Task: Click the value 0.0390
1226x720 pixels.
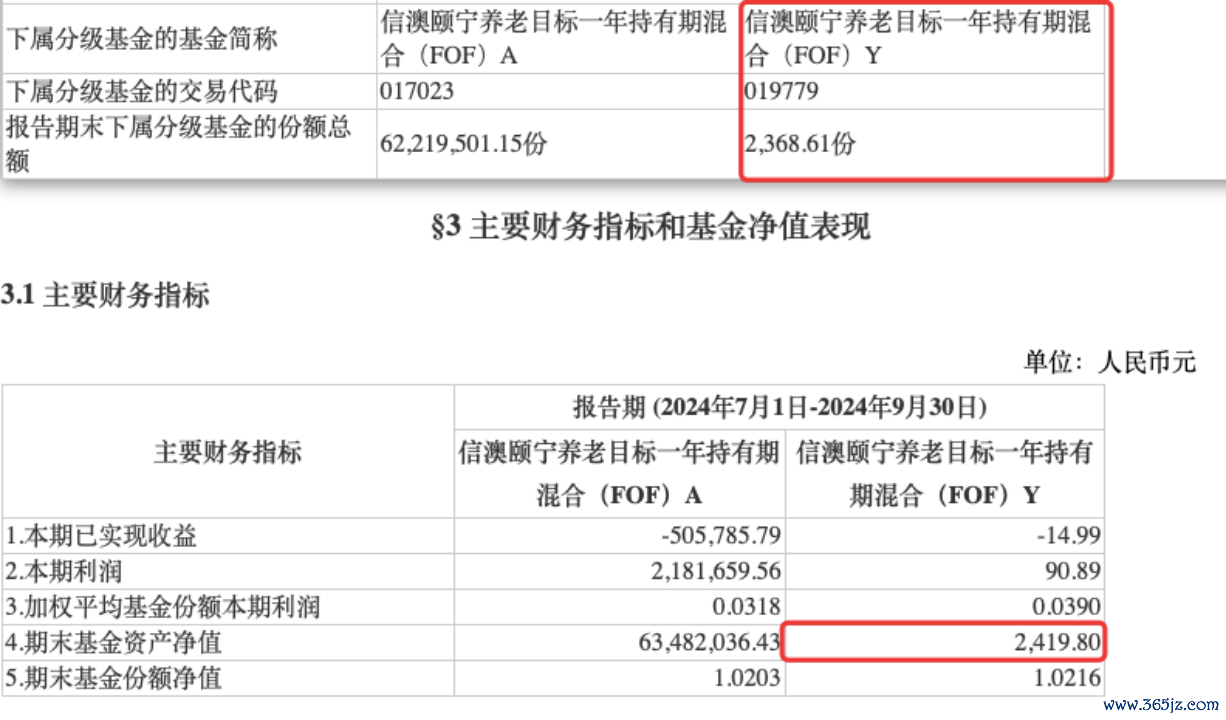Action: 1069,607
